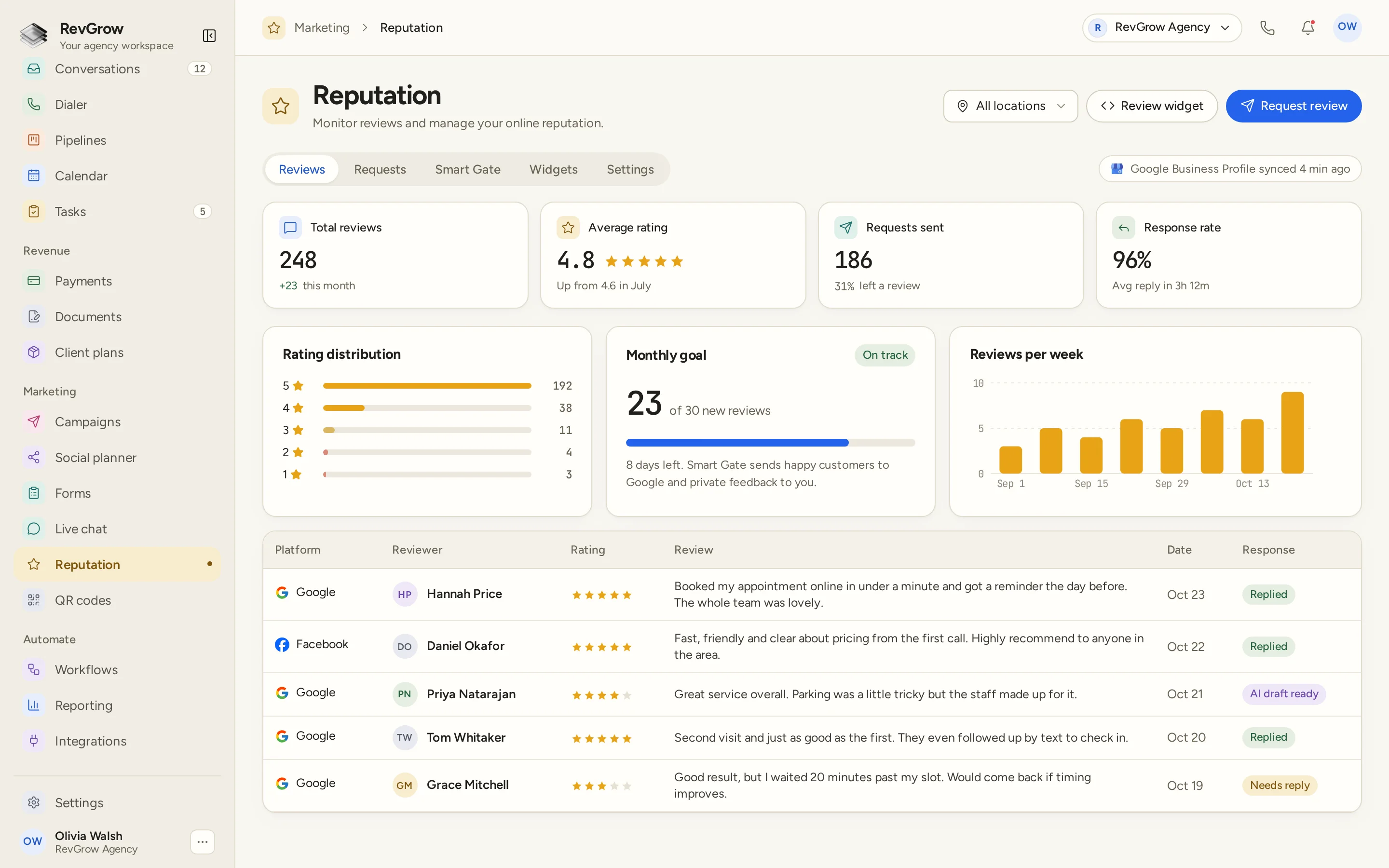Viewport: 1389px width, 868px height.
Task: Open Dialer from sidebar
Action: (x=117, y=105)
